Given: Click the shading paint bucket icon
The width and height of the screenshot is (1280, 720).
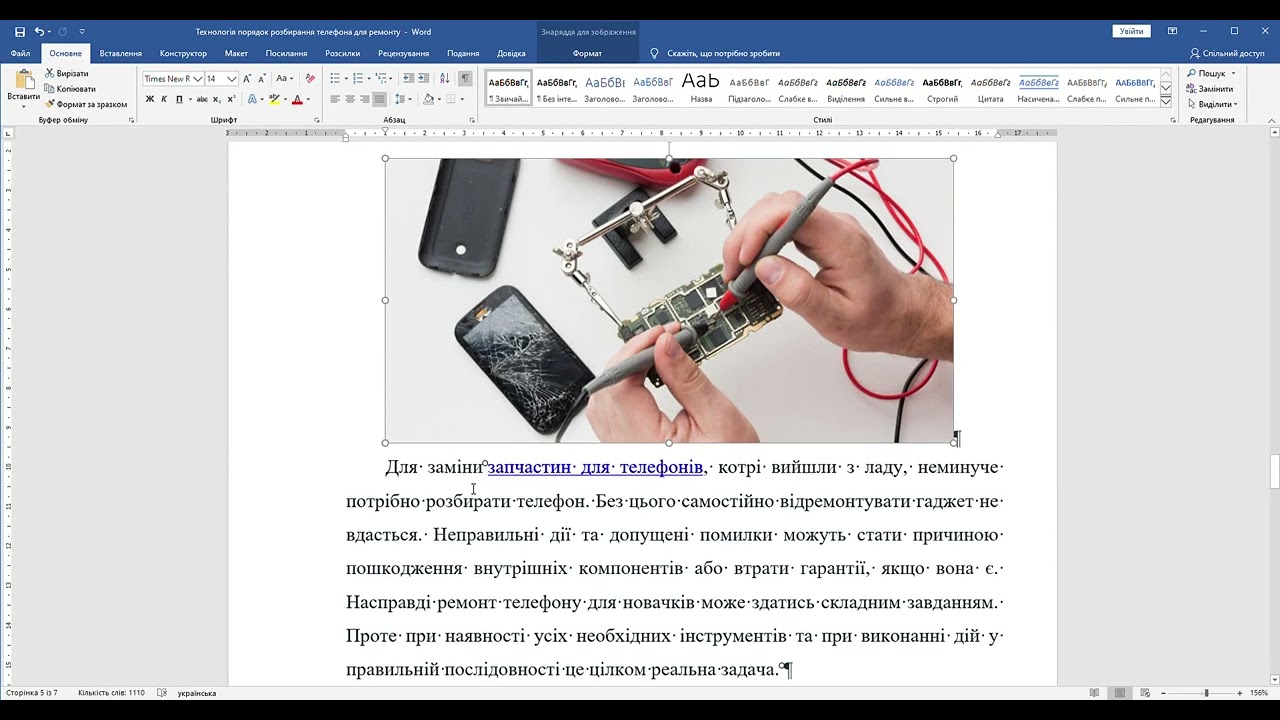Looking at the screenshot, I should 428,99.
